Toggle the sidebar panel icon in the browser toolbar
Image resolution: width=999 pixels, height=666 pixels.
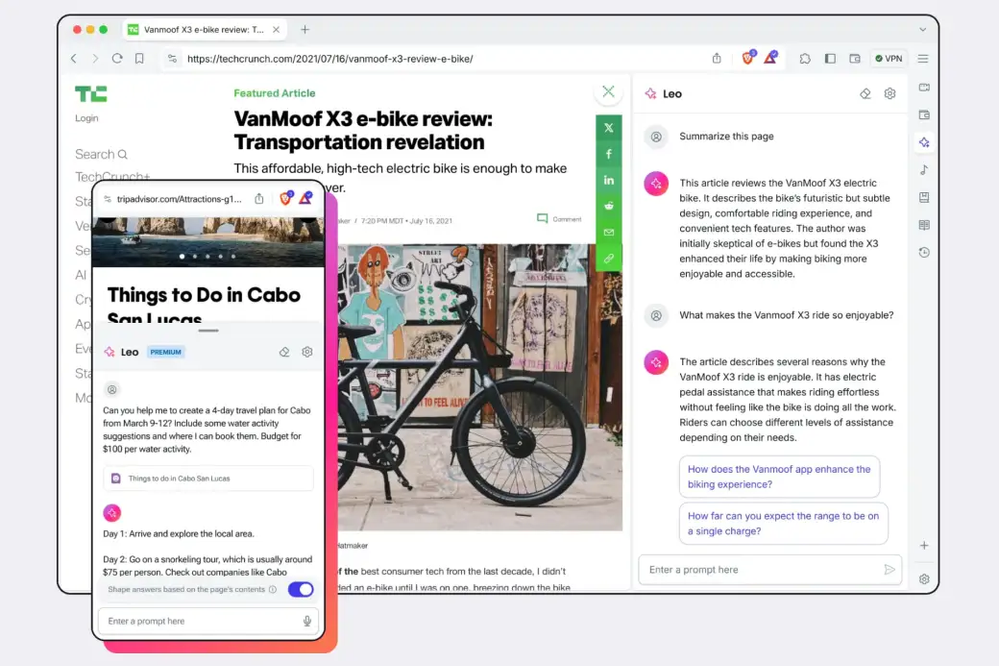830,58
